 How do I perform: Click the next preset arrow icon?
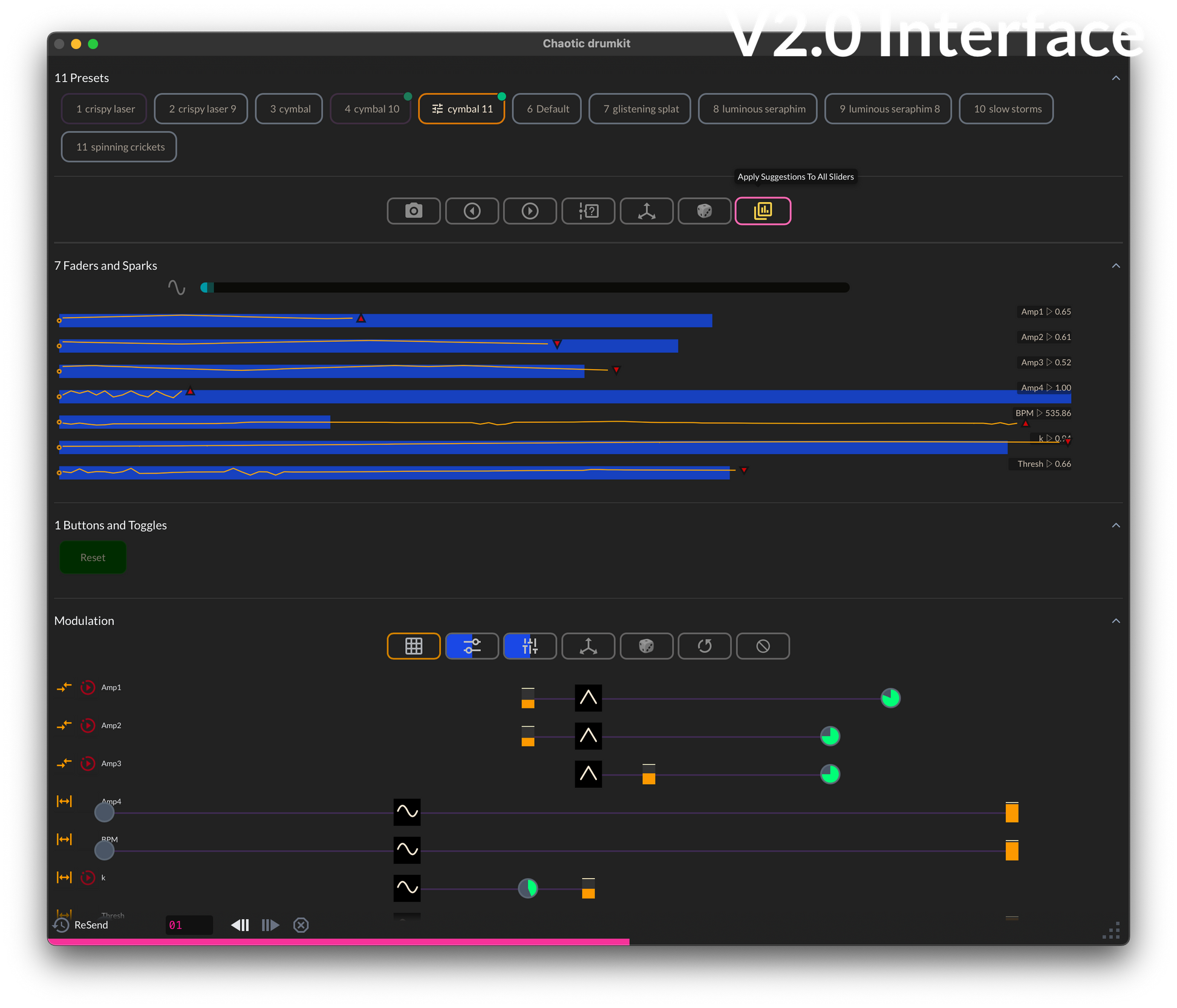[530, 211]
